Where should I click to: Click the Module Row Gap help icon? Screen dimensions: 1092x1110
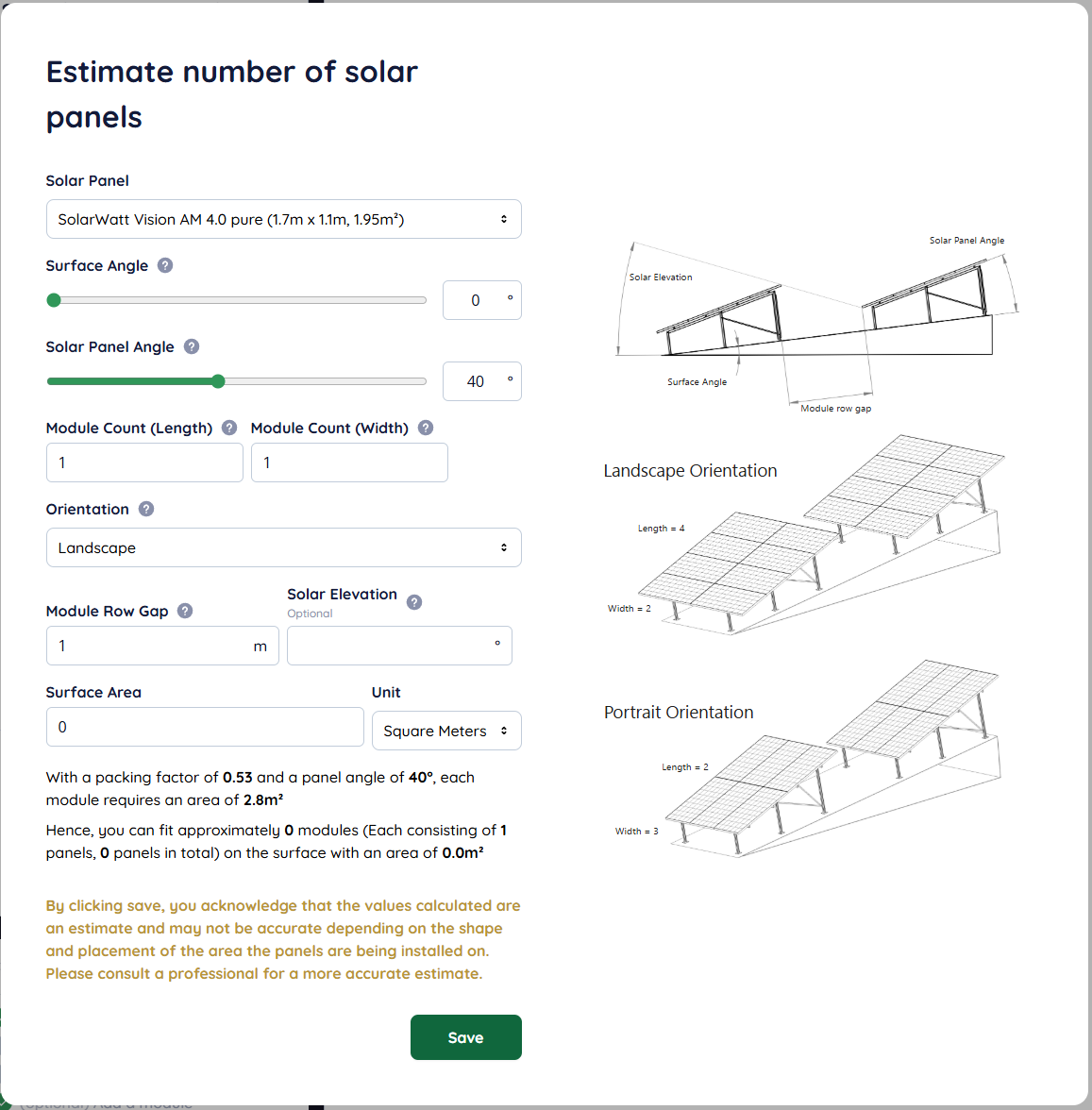tap(185, 611)
